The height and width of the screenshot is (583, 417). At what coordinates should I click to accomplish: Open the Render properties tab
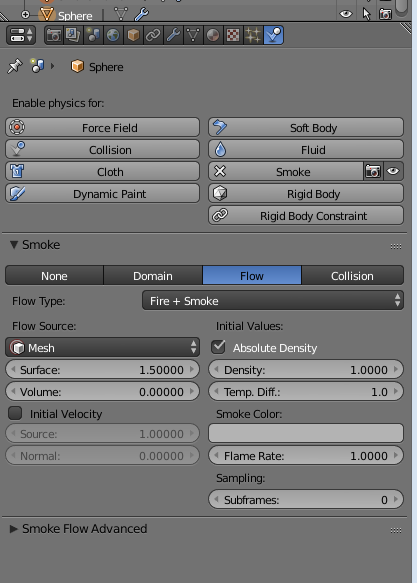(54, 35)
